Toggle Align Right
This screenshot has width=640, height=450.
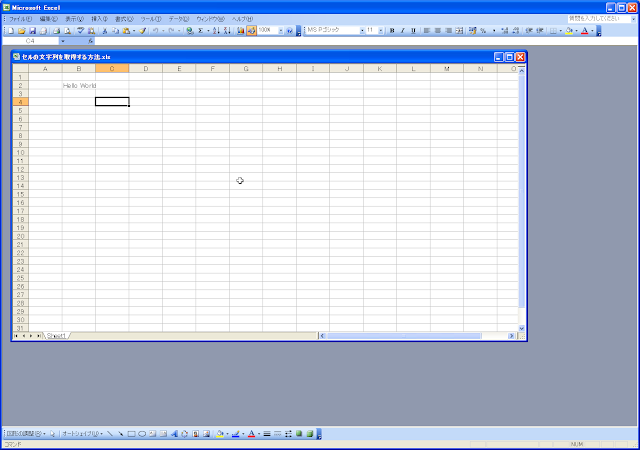(448, 31)
